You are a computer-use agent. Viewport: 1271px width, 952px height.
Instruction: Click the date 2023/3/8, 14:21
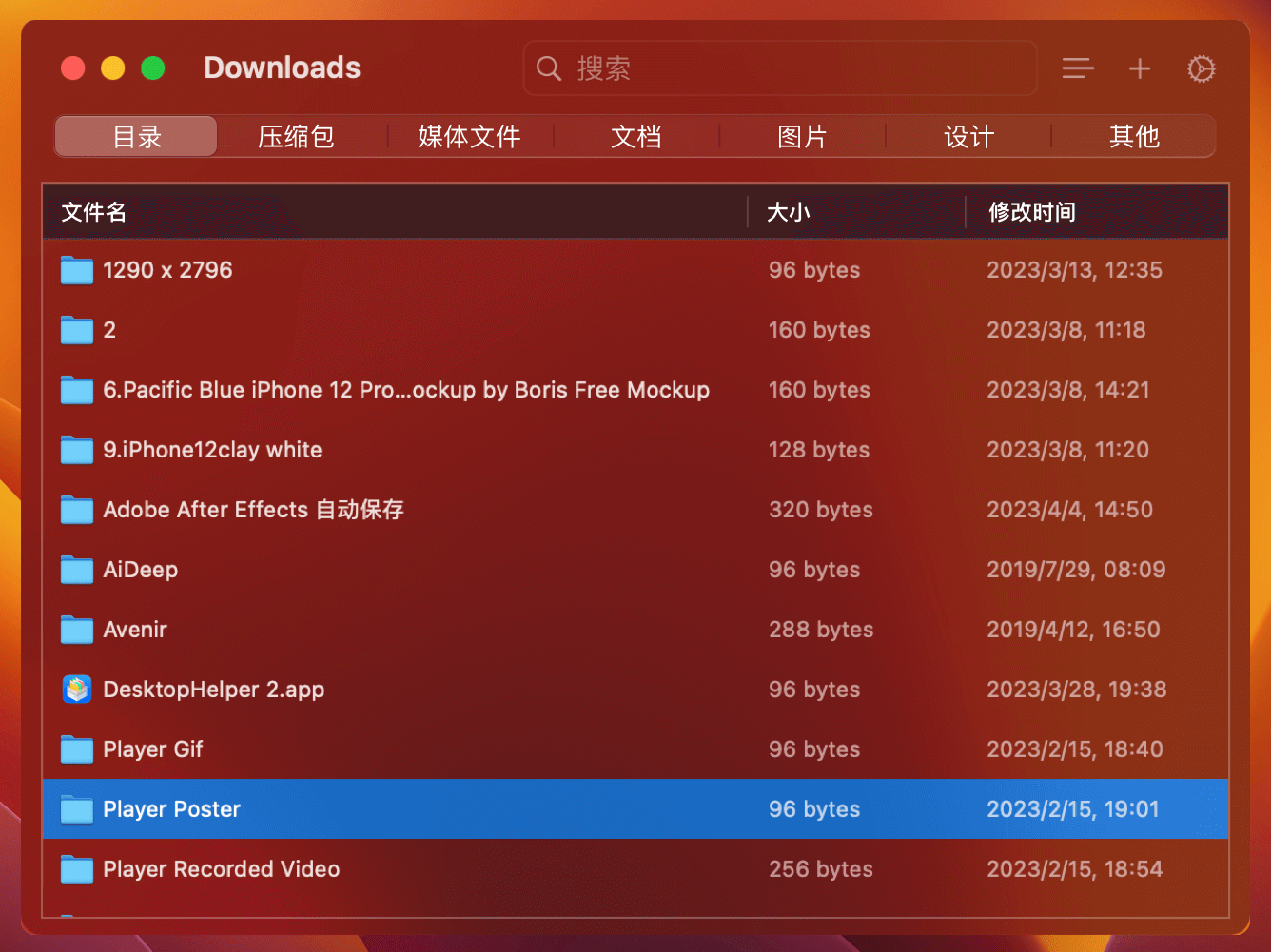pos(1067,390)
